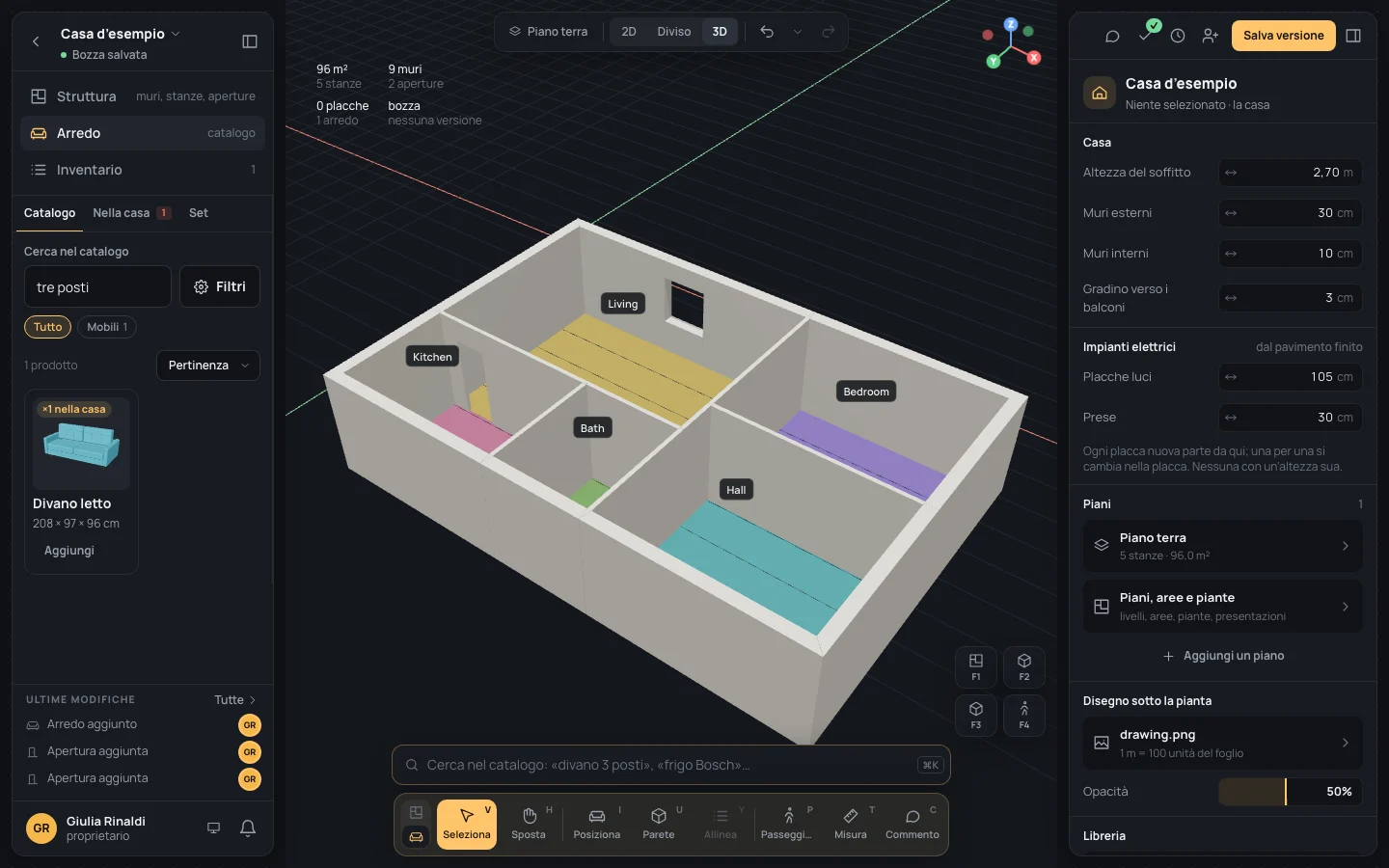Click Aggiungi on Divano letto card
The height and width of the screenshot is (868, 1389).
(69, 551)
